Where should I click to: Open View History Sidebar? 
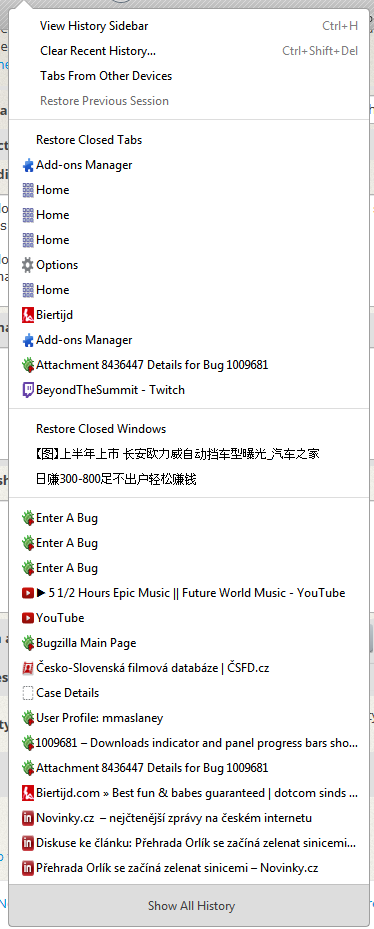tap(188, 25)
